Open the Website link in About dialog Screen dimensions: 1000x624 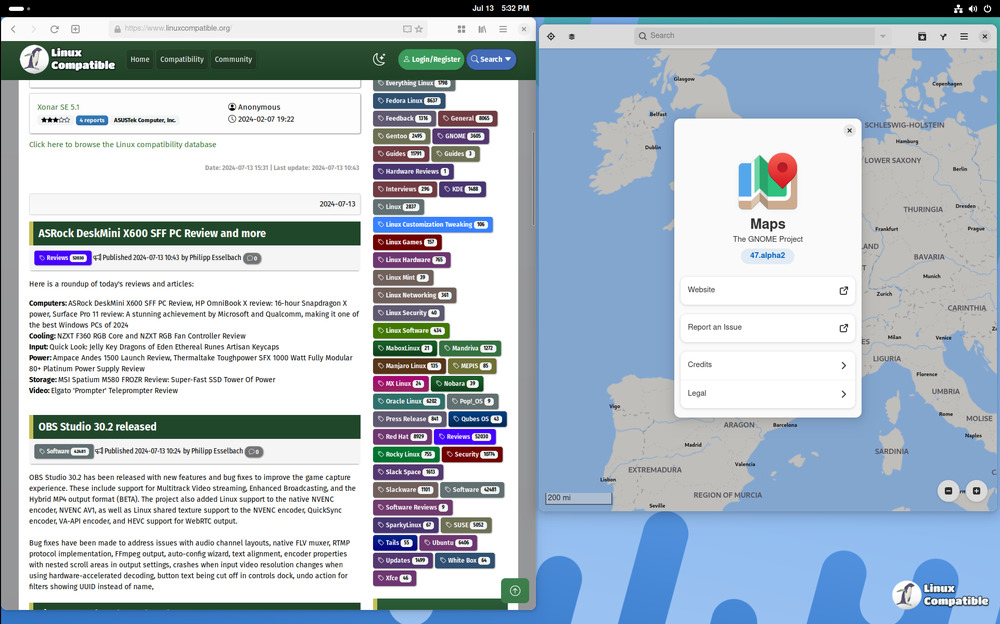click(767, 290)
